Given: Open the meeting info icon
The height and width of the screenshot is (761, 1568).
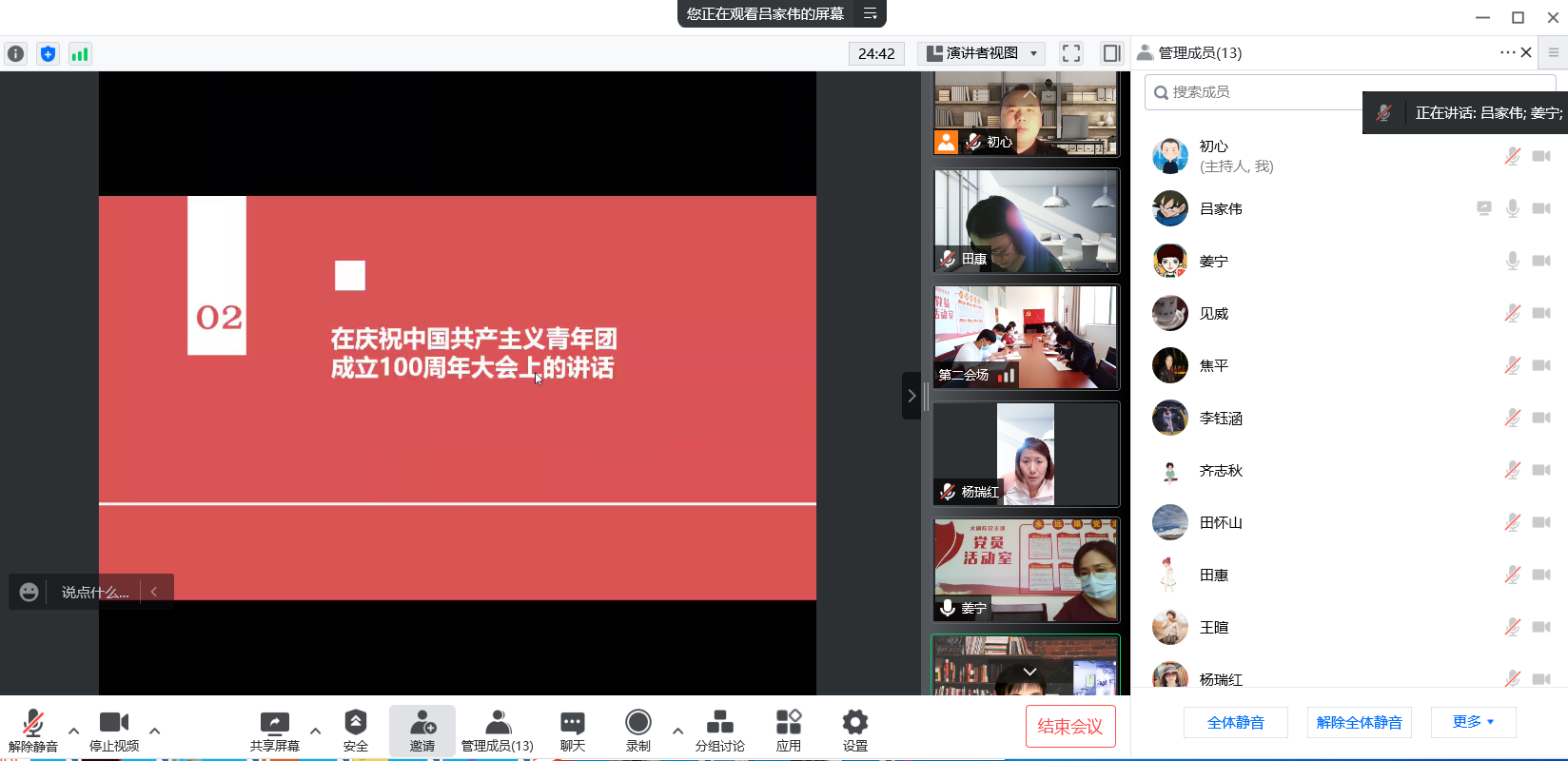Looking at the screenshot, I should coord(15,54).
